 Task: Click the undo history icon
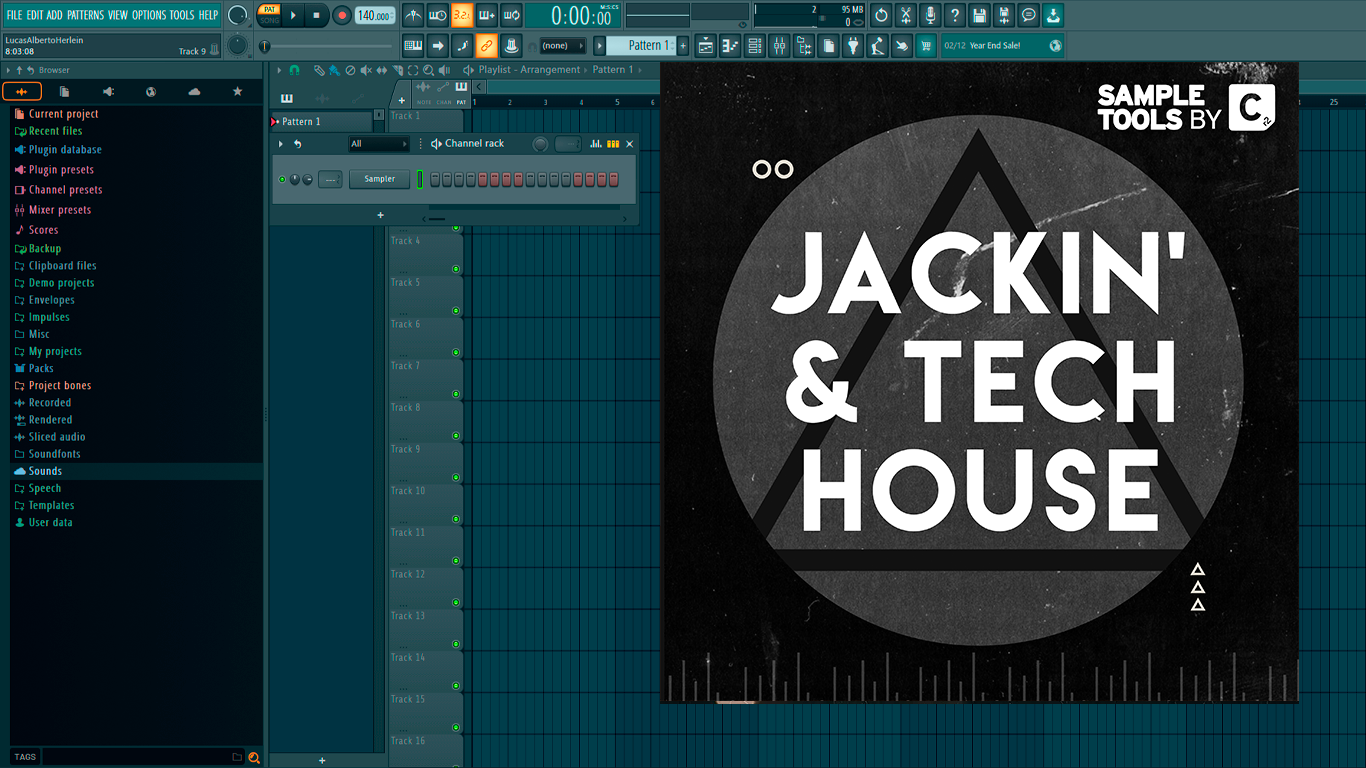[881, 15]
